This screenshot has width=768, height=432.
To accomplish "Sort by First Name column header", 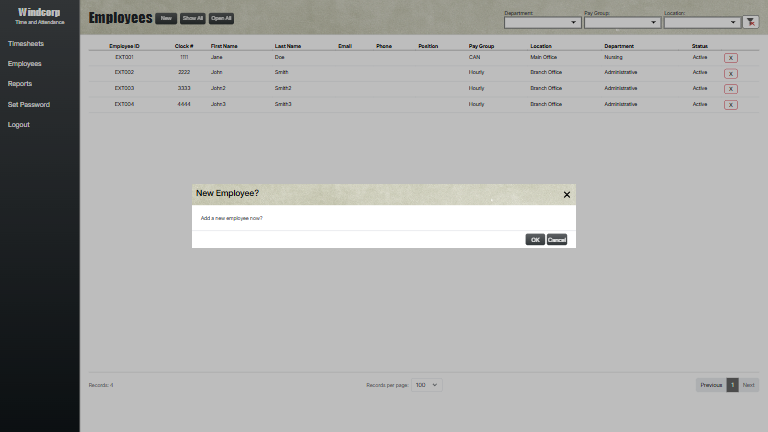I will [224, 46].
